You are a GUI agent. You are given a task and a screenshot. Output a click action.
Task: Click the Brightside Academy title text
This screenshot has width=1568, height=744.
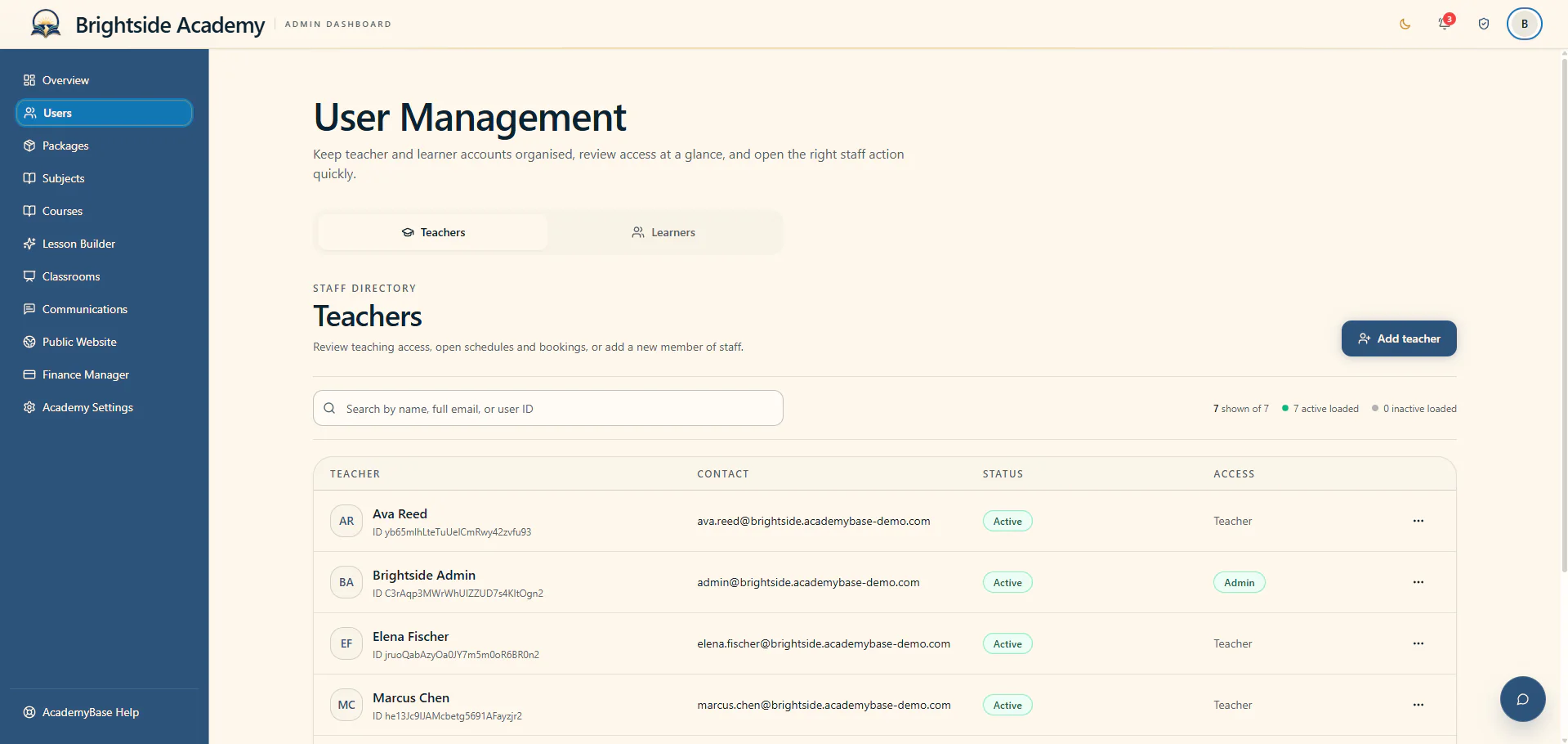pyautogui.click(x=170, y=25)
